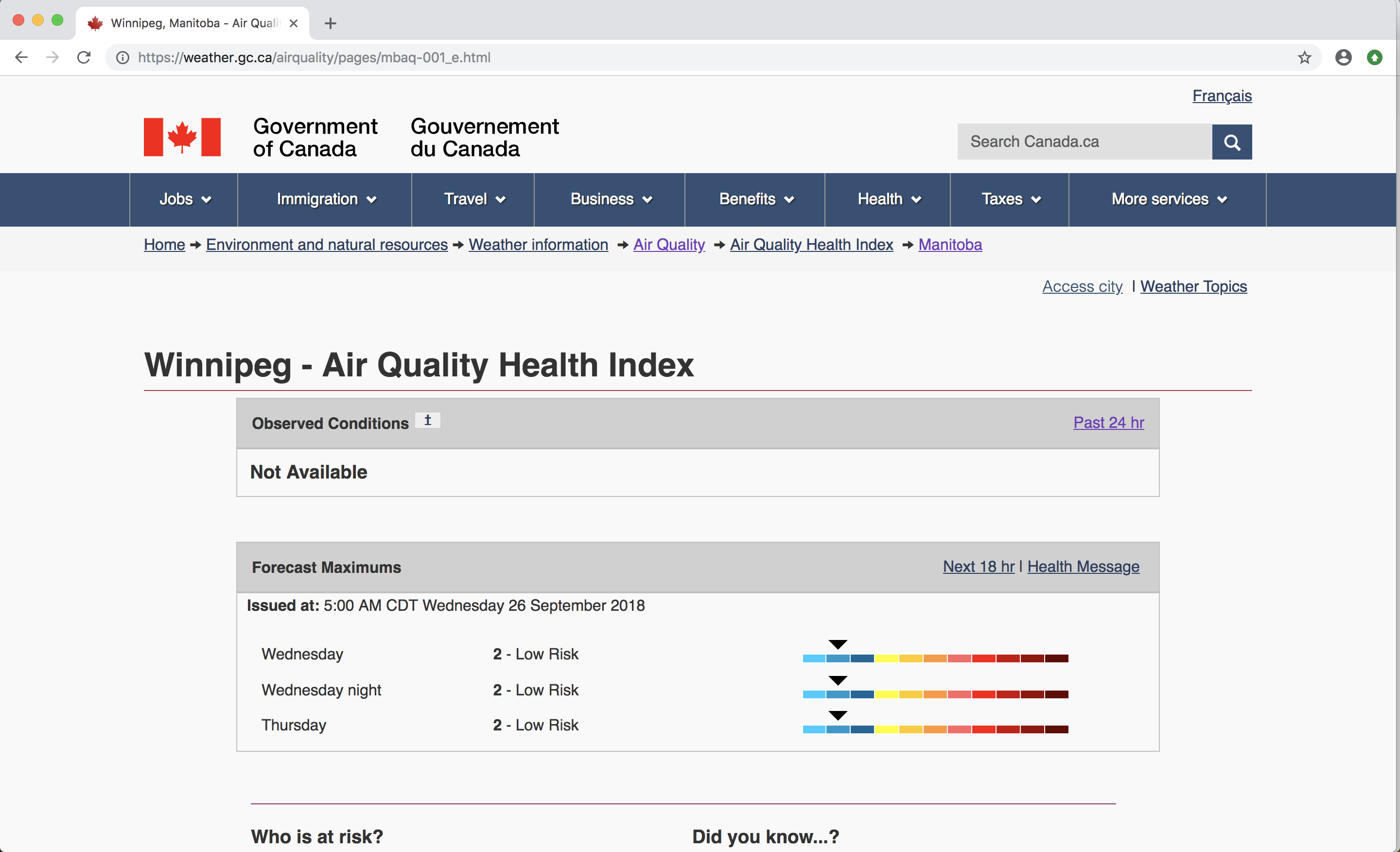Open the Health menu item

888,199
